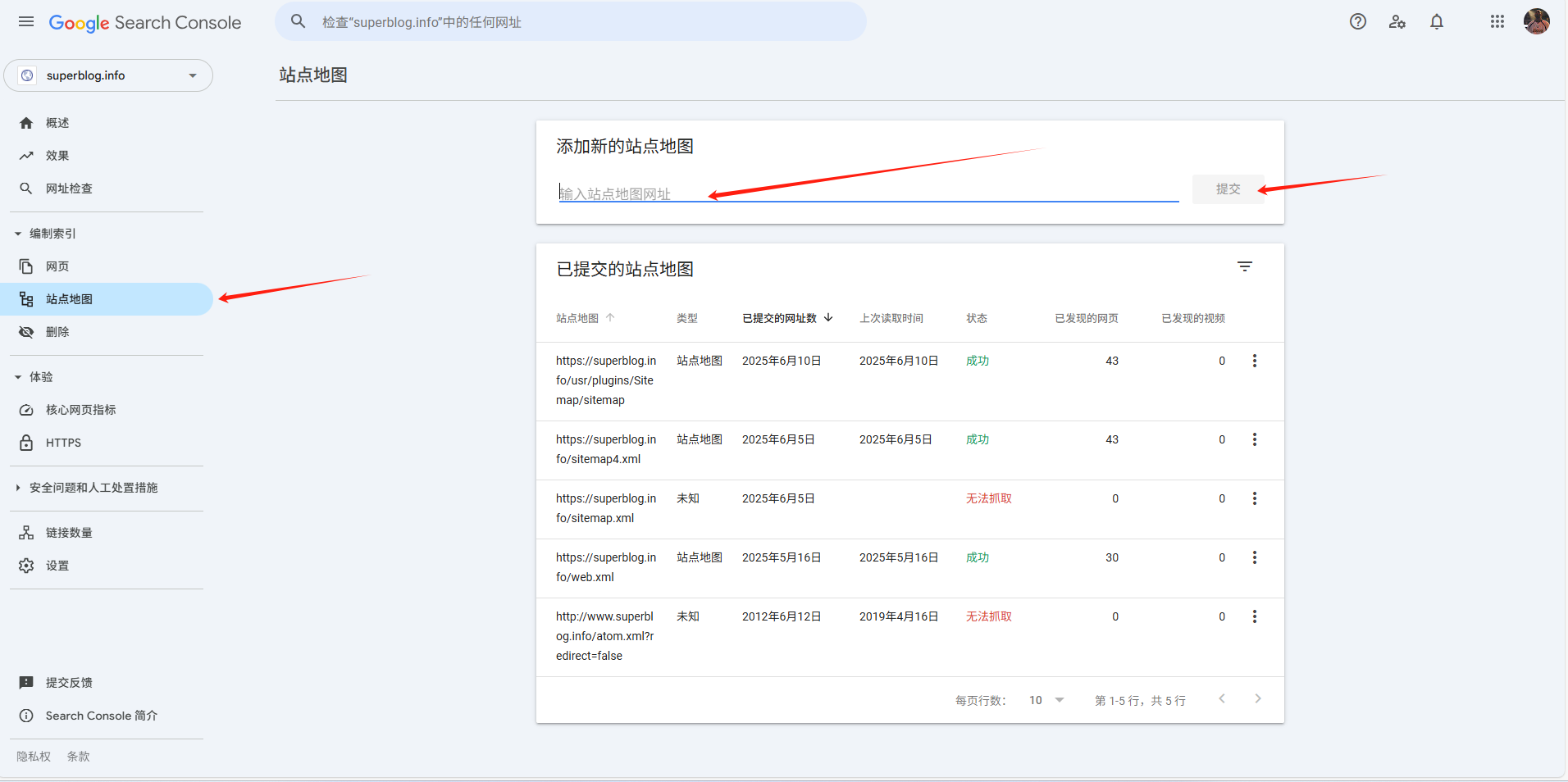Open 设置 settings
The width and height of the screenshot is (1568, 782).
(107, 566)
